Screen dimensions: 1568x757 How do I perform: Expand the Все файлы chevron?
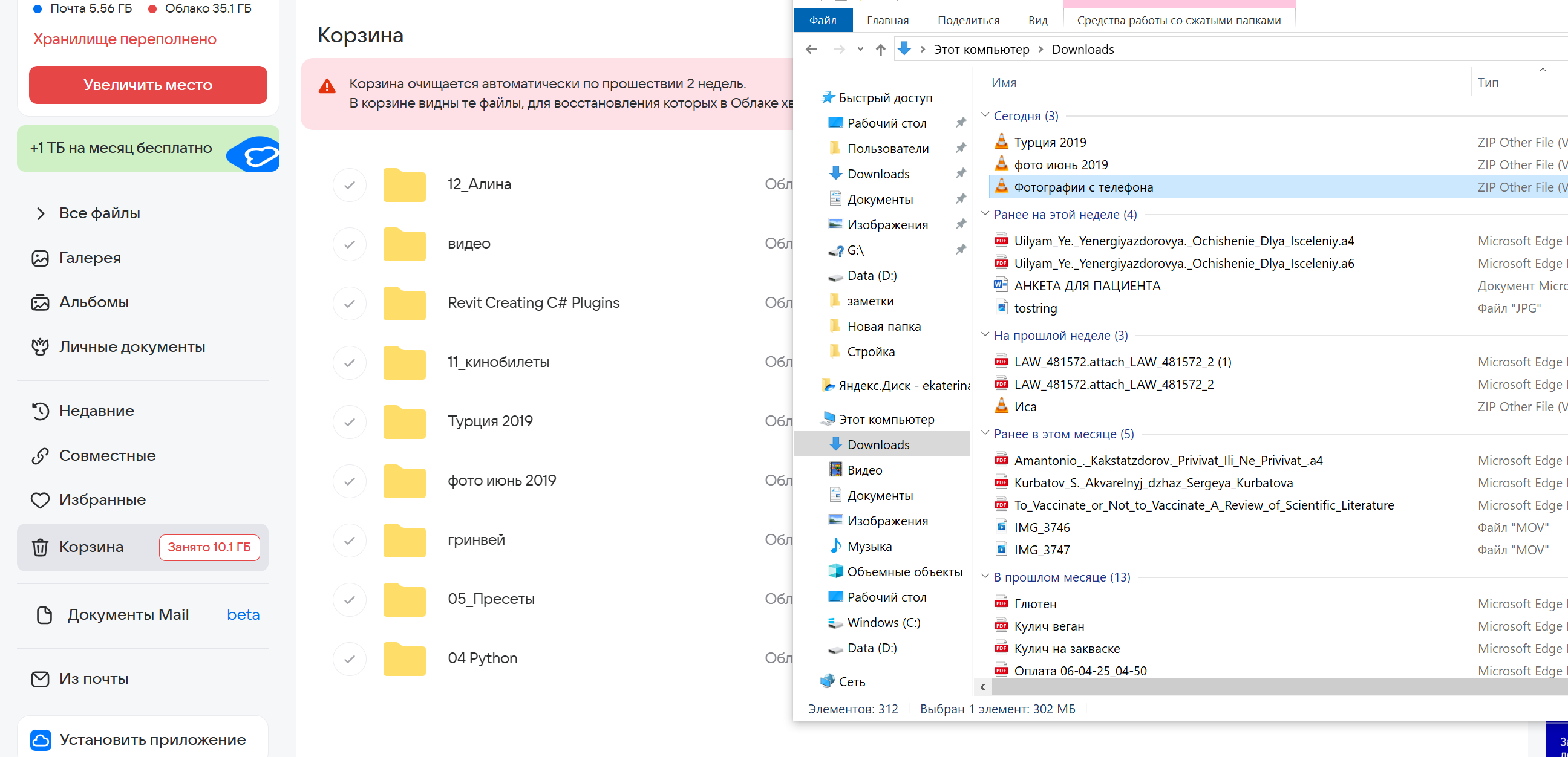click(40, 213)
